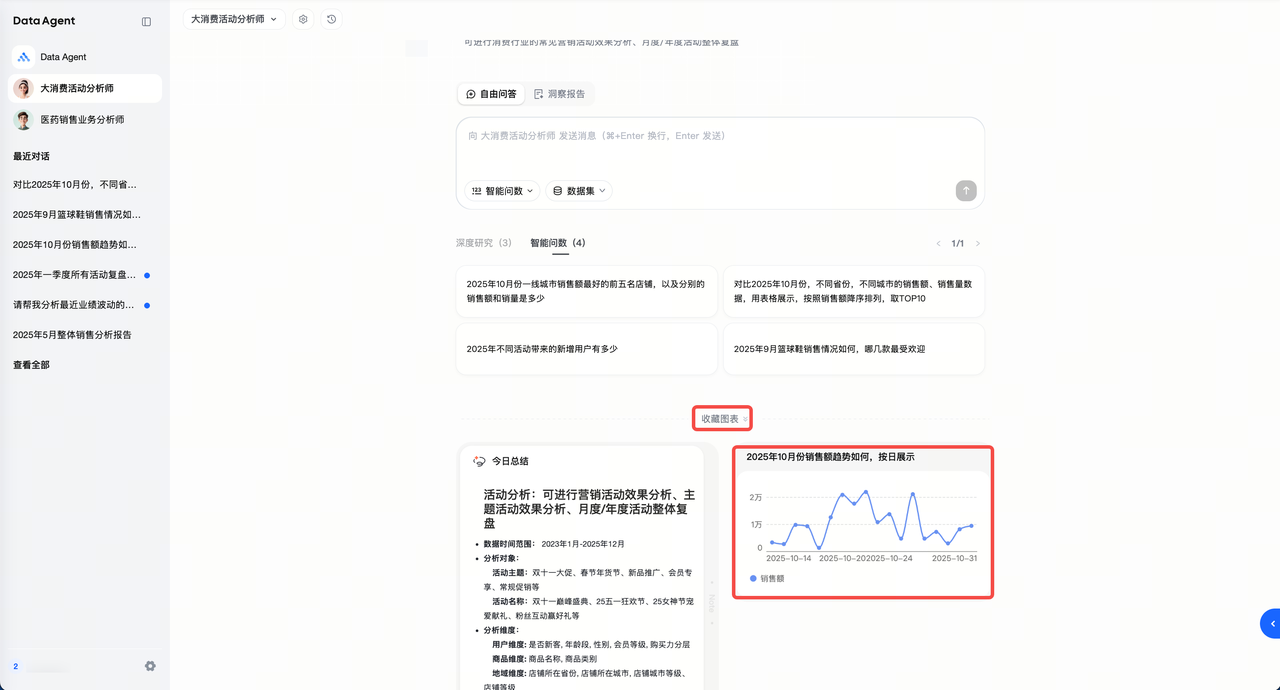Expand the 收藏图表 section
The height and width of the screenshot is (690, 1280).
point(722,419)
